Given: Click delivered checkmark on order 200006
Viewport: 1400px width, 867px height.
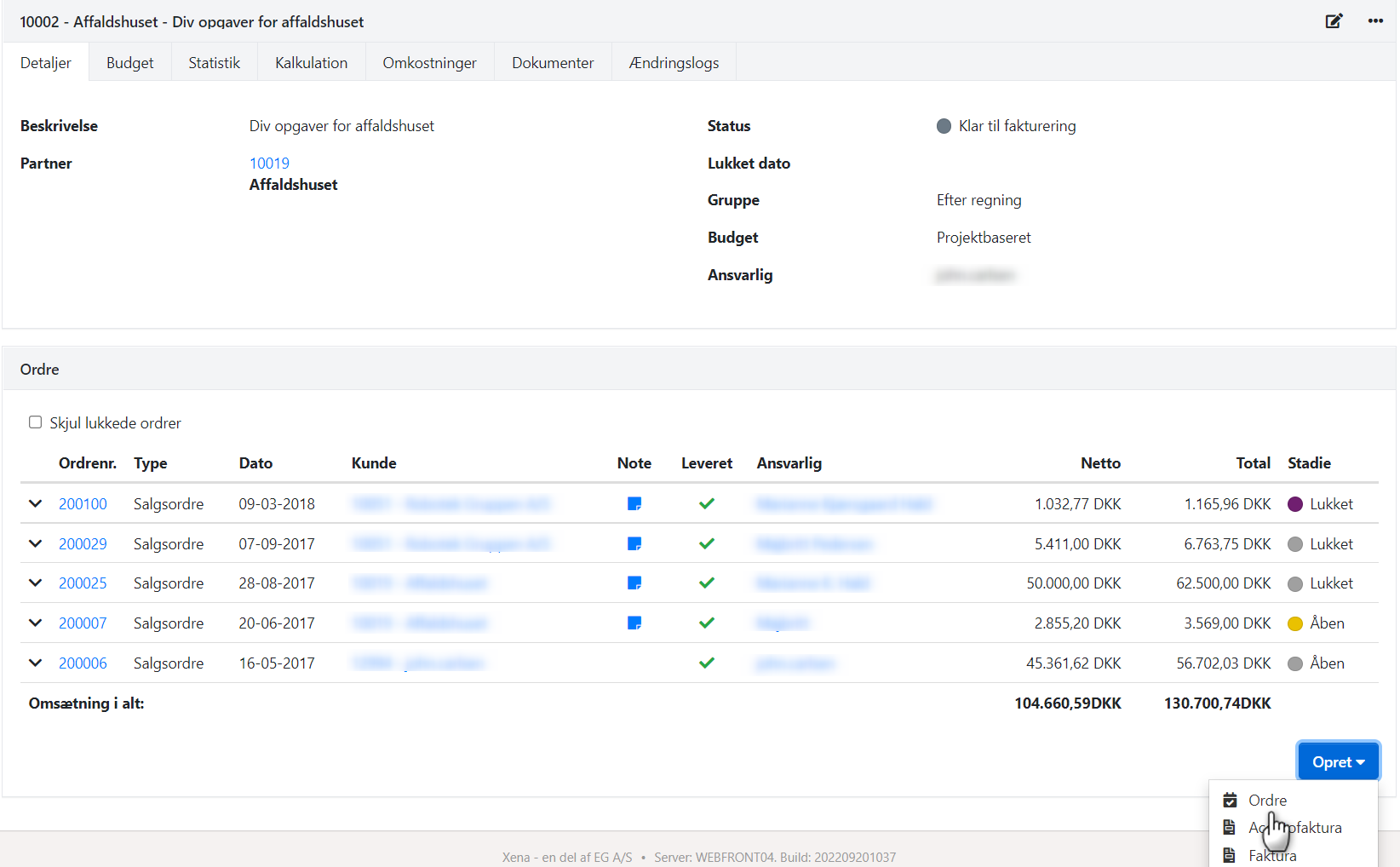Looking at the screenshot, I should (x=707, y=663).
